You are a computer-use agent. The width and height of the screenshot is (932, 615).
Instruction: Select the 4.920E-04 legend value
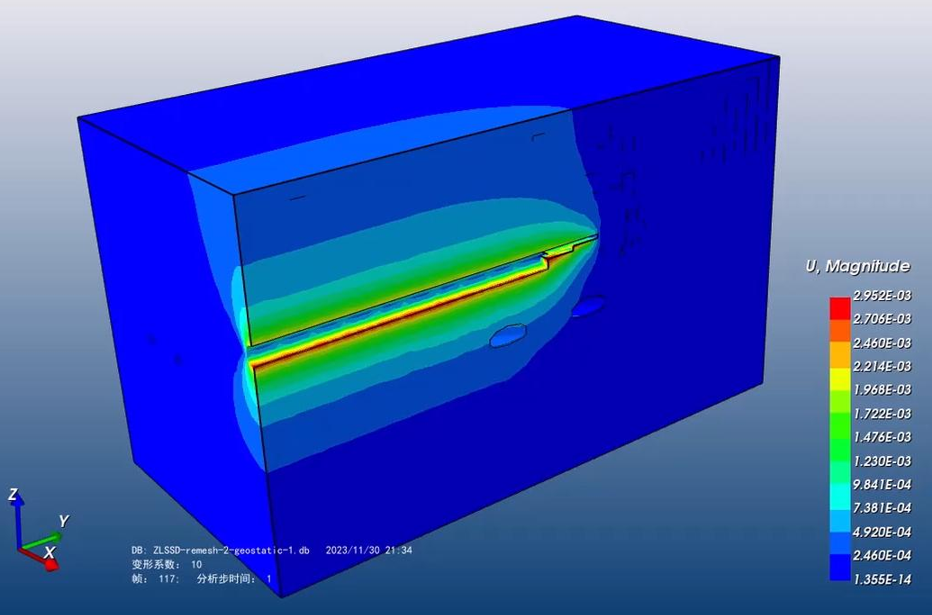(882, 532)
